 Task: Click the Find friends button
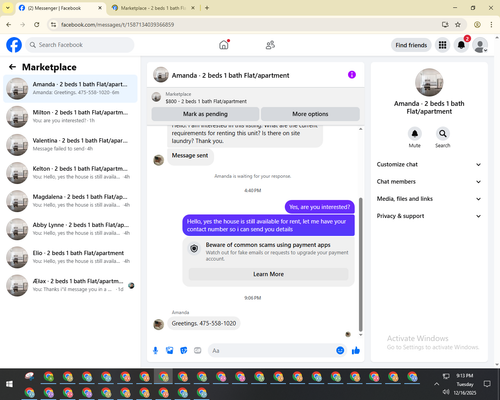tap(411, 45)
